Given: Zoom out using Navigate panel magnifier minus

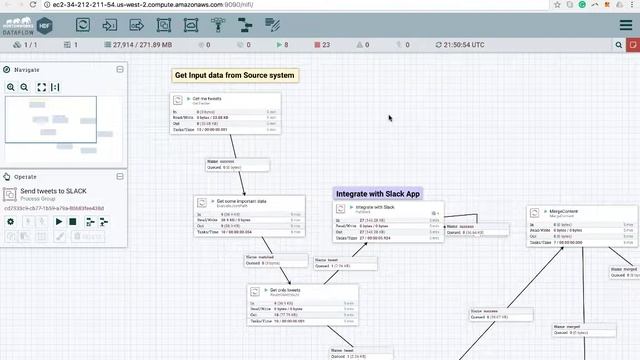Looking at the screenshot, I should (24, 87).
